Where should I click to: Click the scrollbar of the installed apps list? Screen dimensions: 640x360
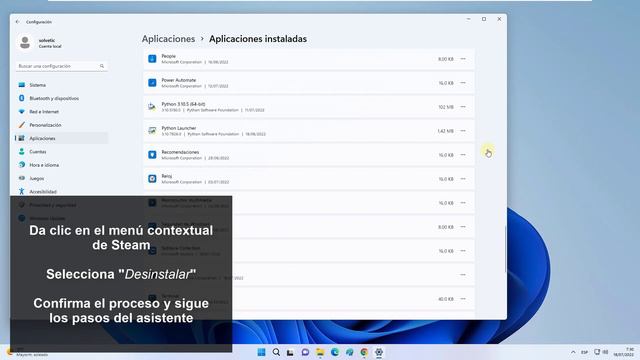click(505, 249)
